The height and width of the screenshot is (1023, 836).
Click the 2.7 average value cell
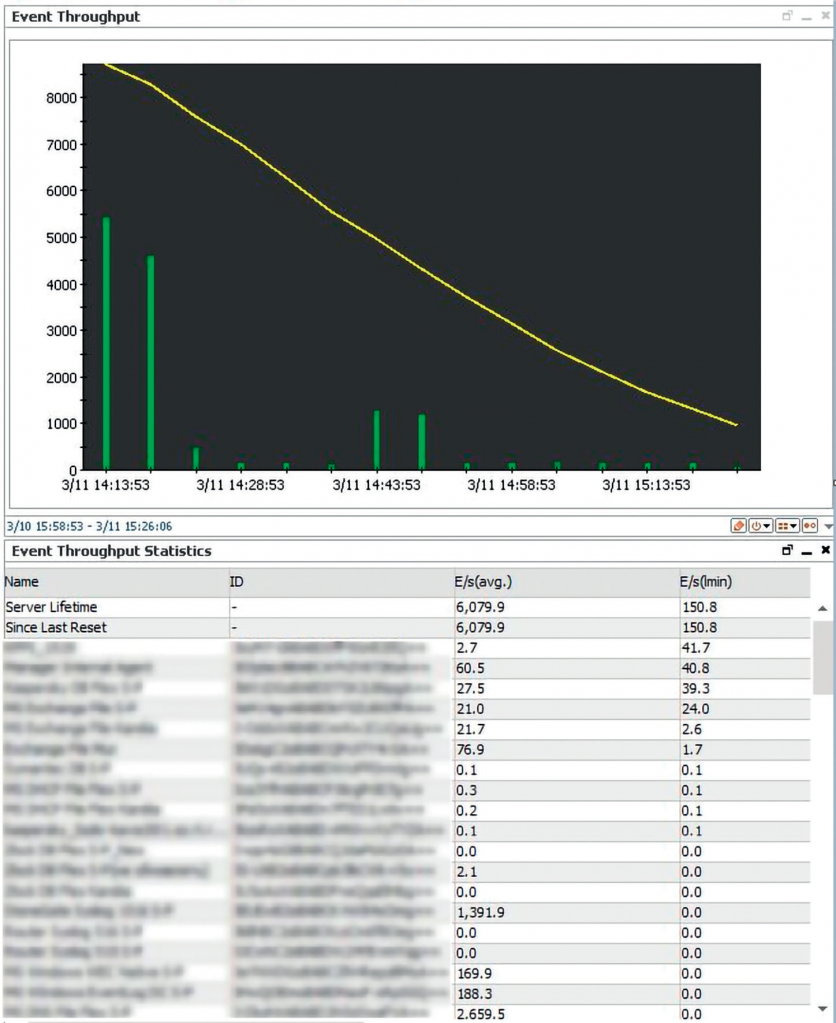[566, 648]
